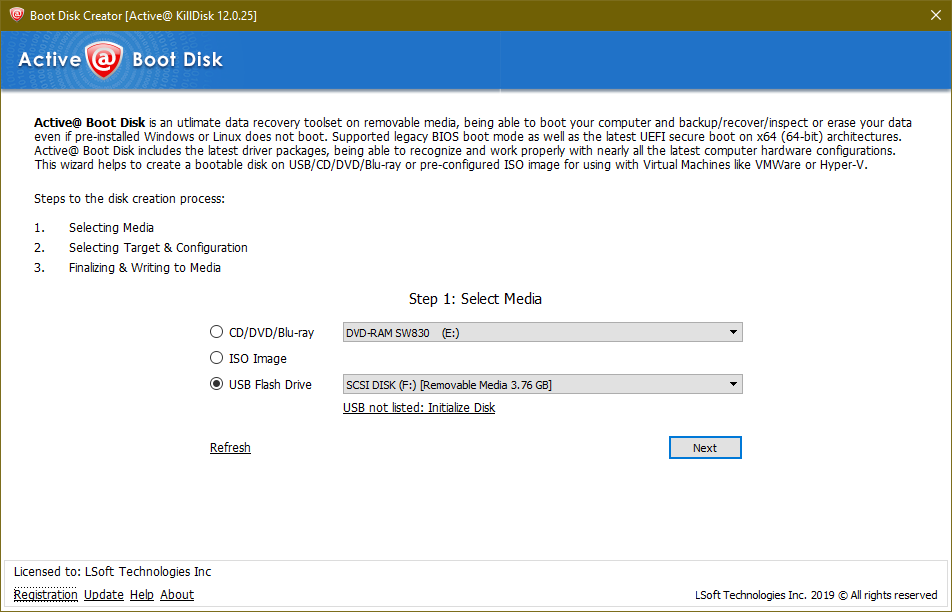
Task: Click the arrow on the USB disk selector
Action: (734, 383)
